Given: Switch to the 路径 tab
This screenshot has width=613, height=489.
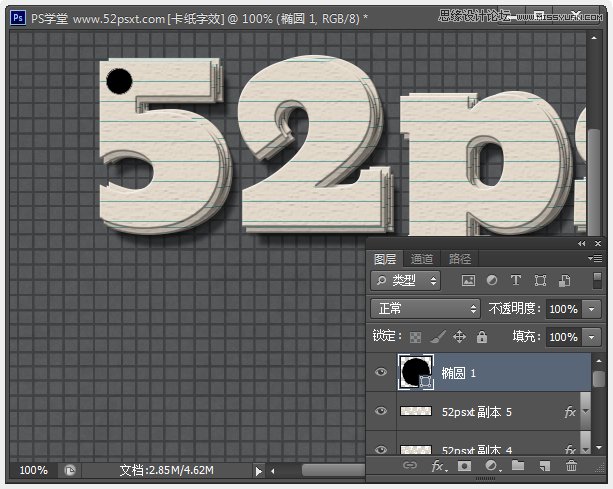Looking at the screenshot, I should [x=459, y=258].
